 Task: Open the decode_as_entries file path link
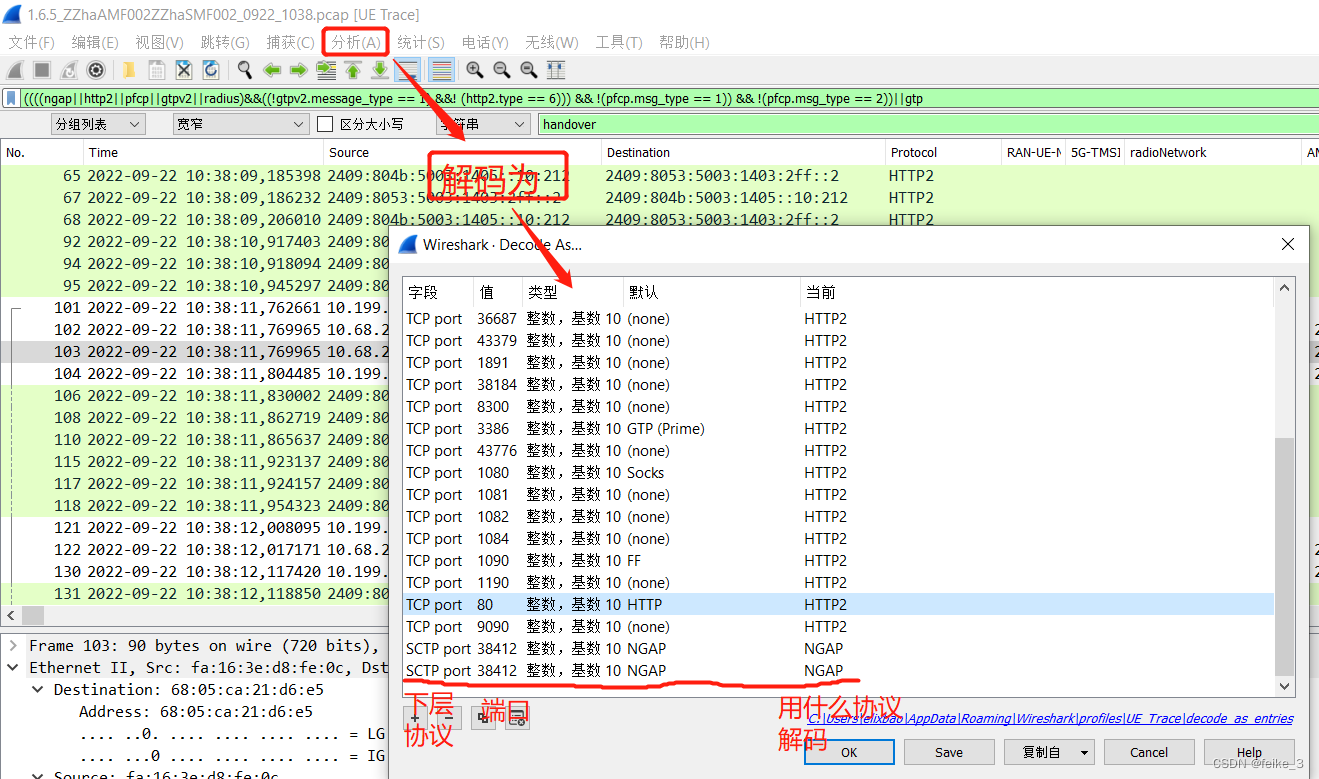[x=1050, y=718]
